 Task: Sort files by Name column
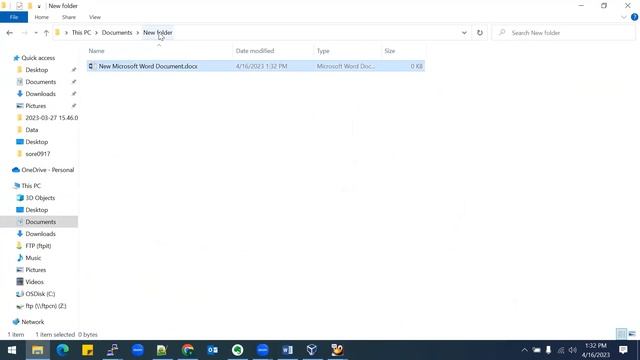click(x=96, y=51)
